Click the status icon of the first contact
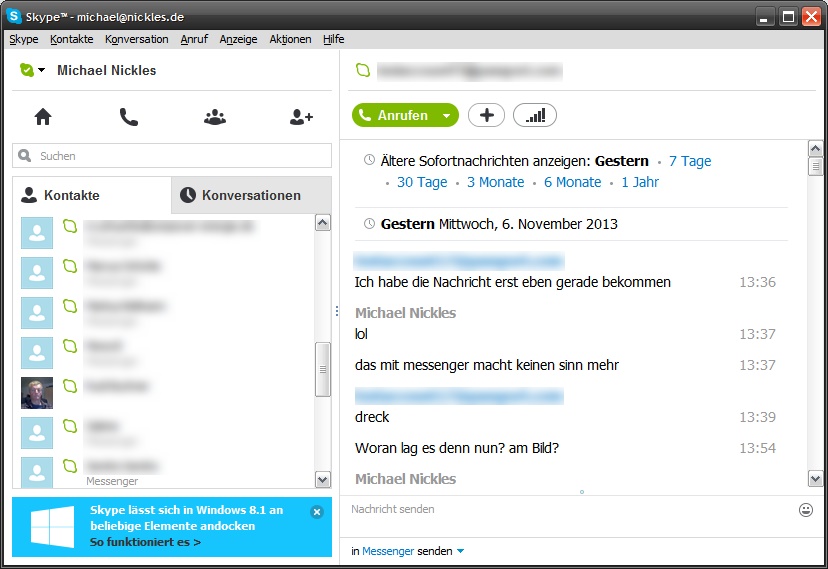 70,226
